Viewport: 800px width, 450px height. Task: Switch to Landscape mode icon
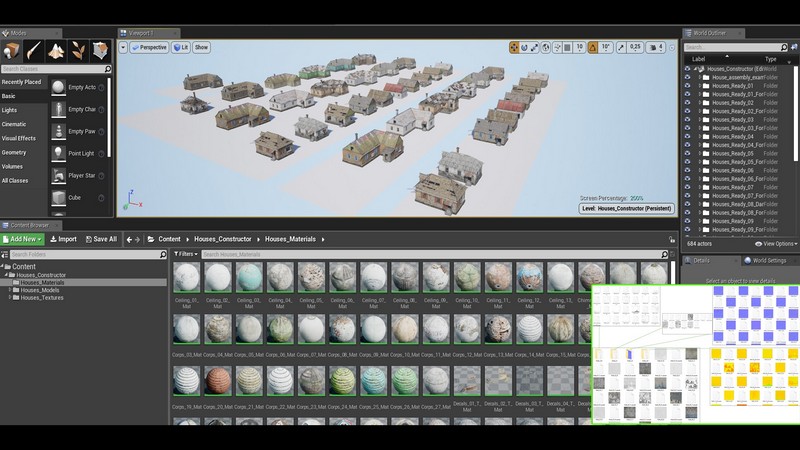pos(56,51)
